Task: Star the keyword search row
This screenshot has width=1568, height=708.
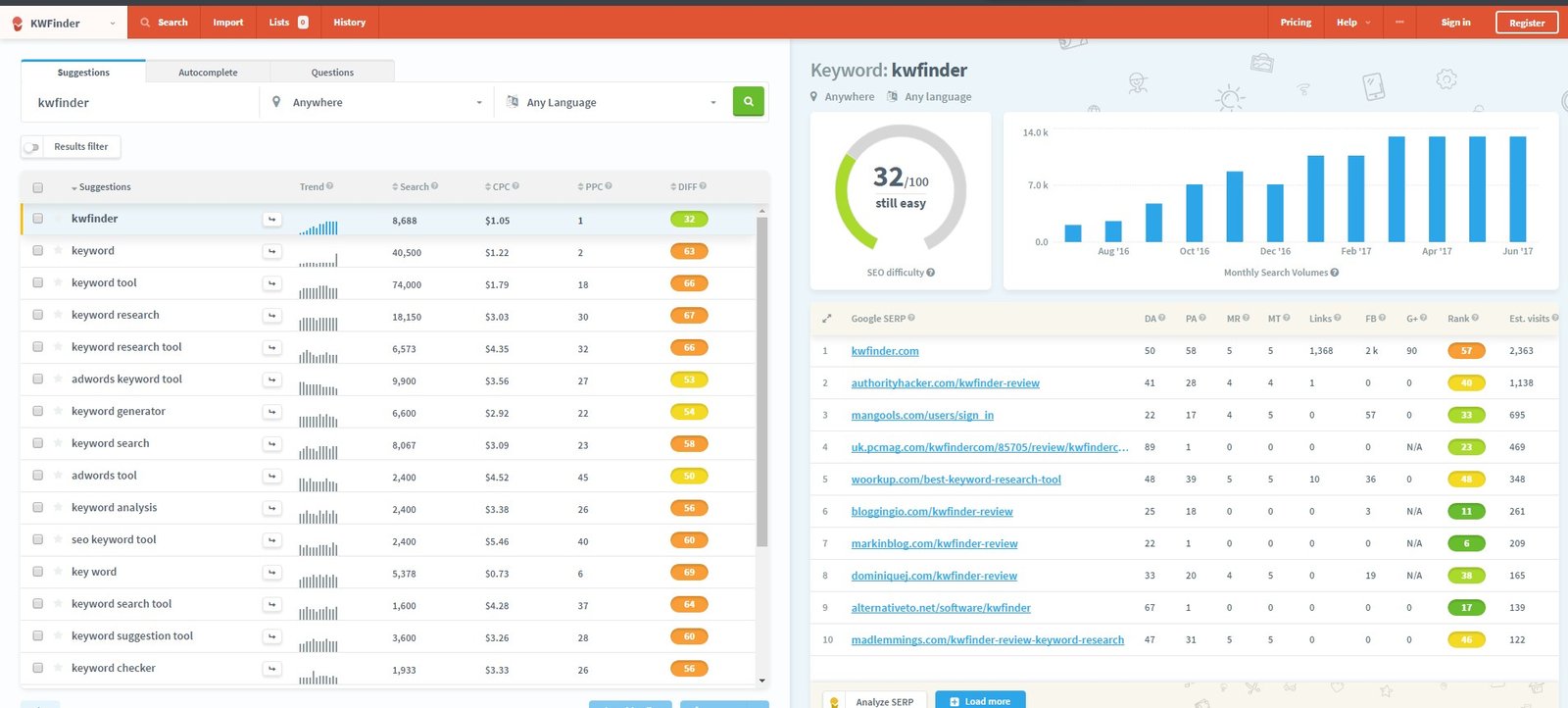Action: coord(59,443)
